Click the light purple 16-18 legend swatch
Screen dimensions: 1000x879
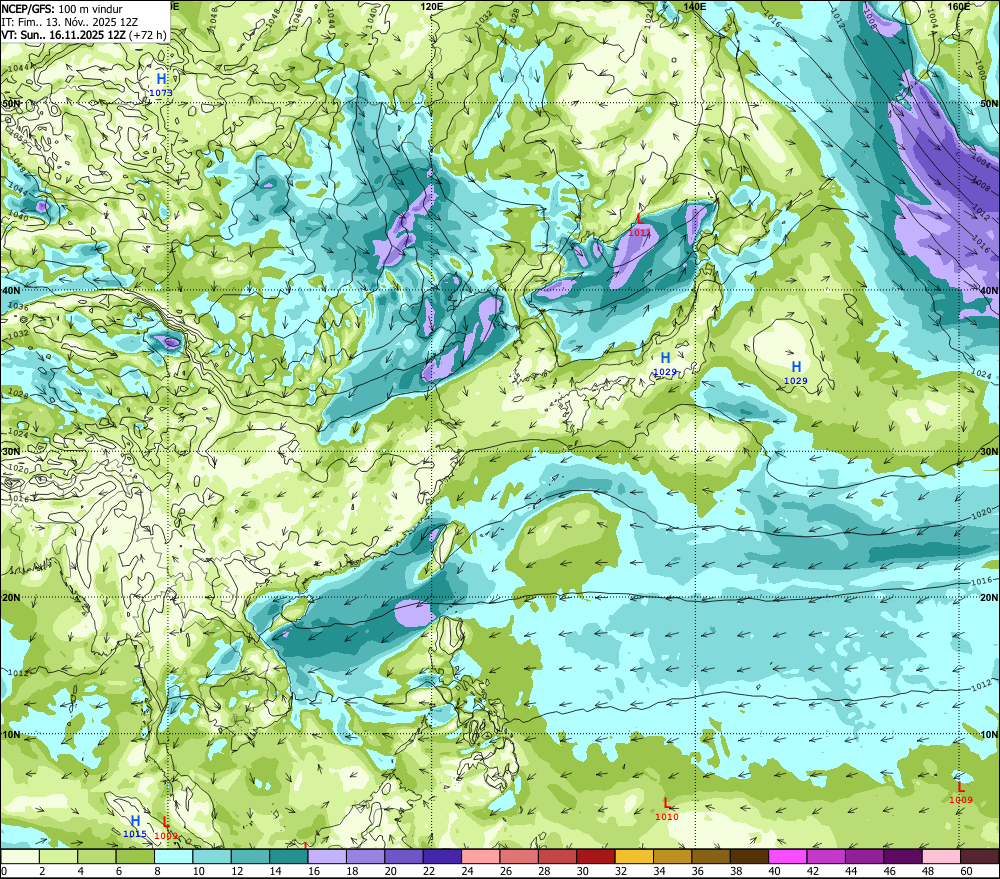[327, 856]
